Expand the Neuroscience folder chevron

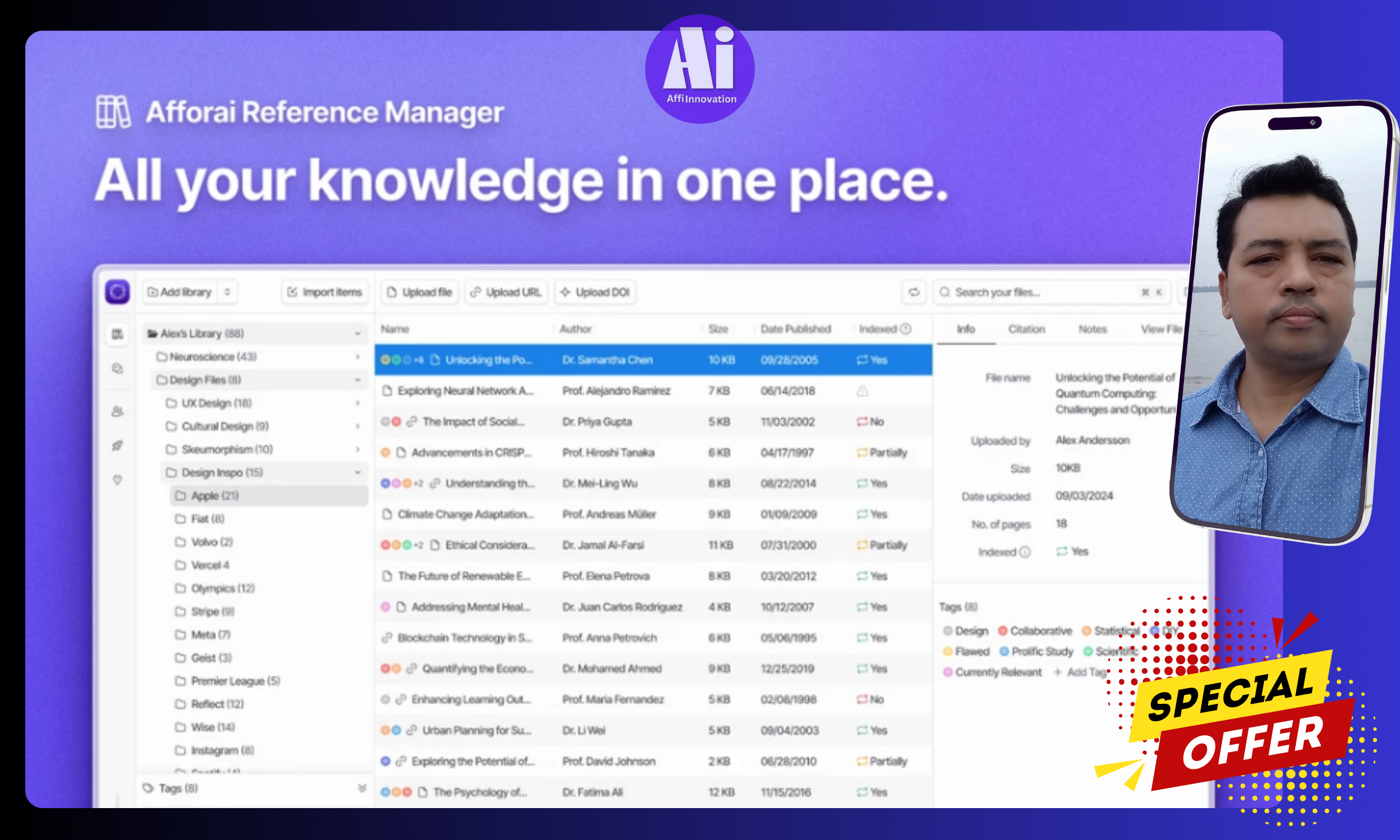(358, 357)
